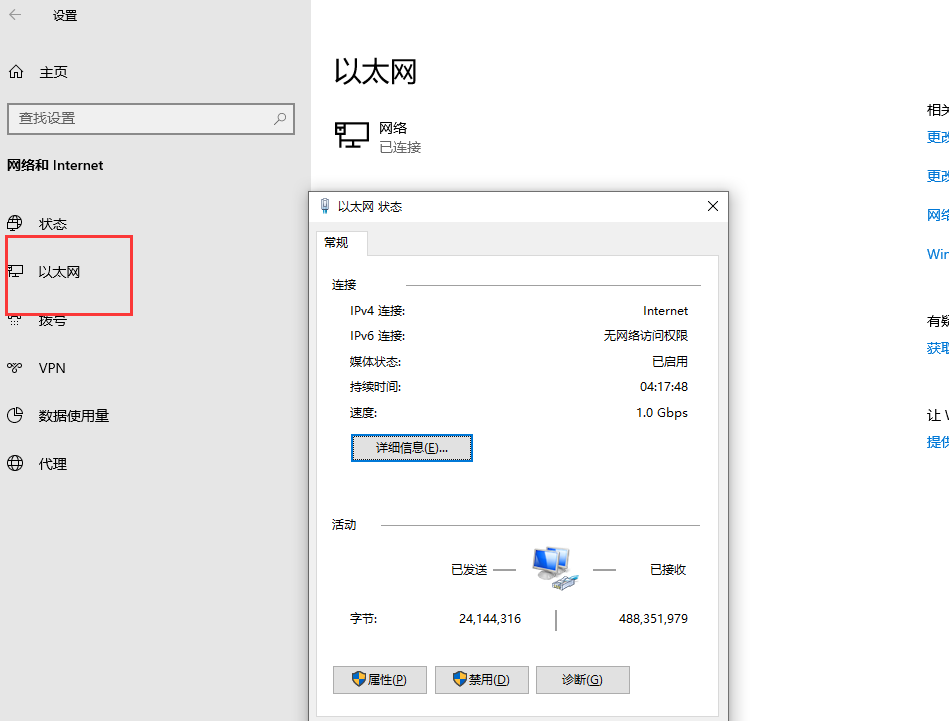This screenshot has width=949, height=721.
Task: Click the 属性 button
Action: pos(379,680)
